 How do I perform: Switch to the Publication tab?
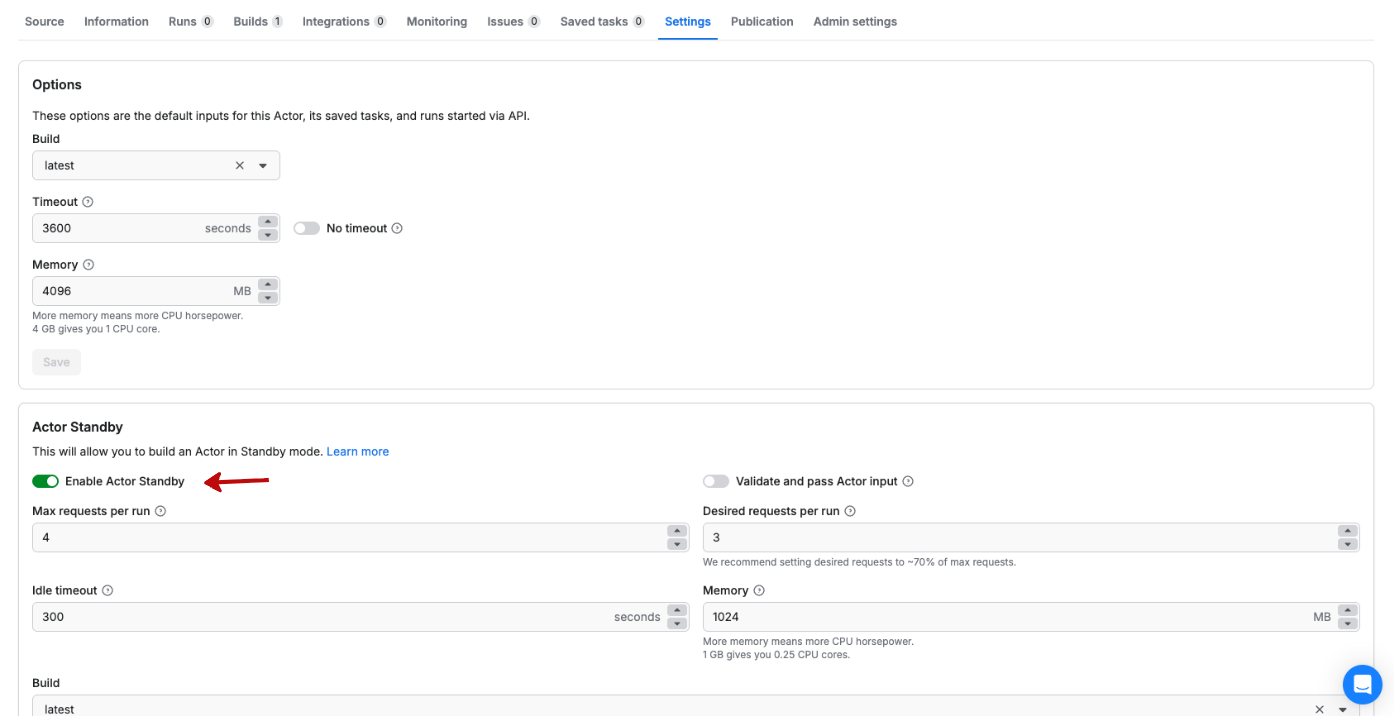click(x=762, y=21)
